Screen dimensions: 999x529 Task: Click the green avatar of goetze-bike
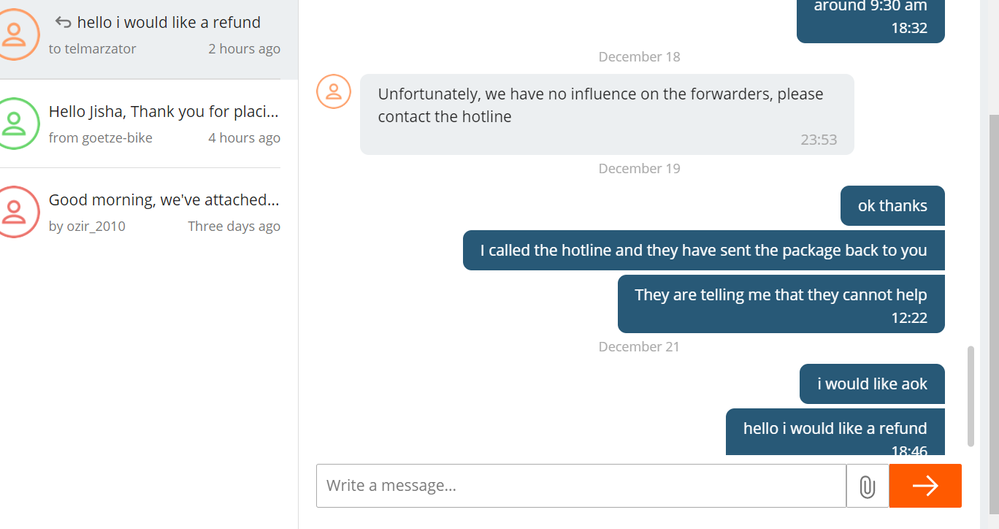(x=14, y=124)
